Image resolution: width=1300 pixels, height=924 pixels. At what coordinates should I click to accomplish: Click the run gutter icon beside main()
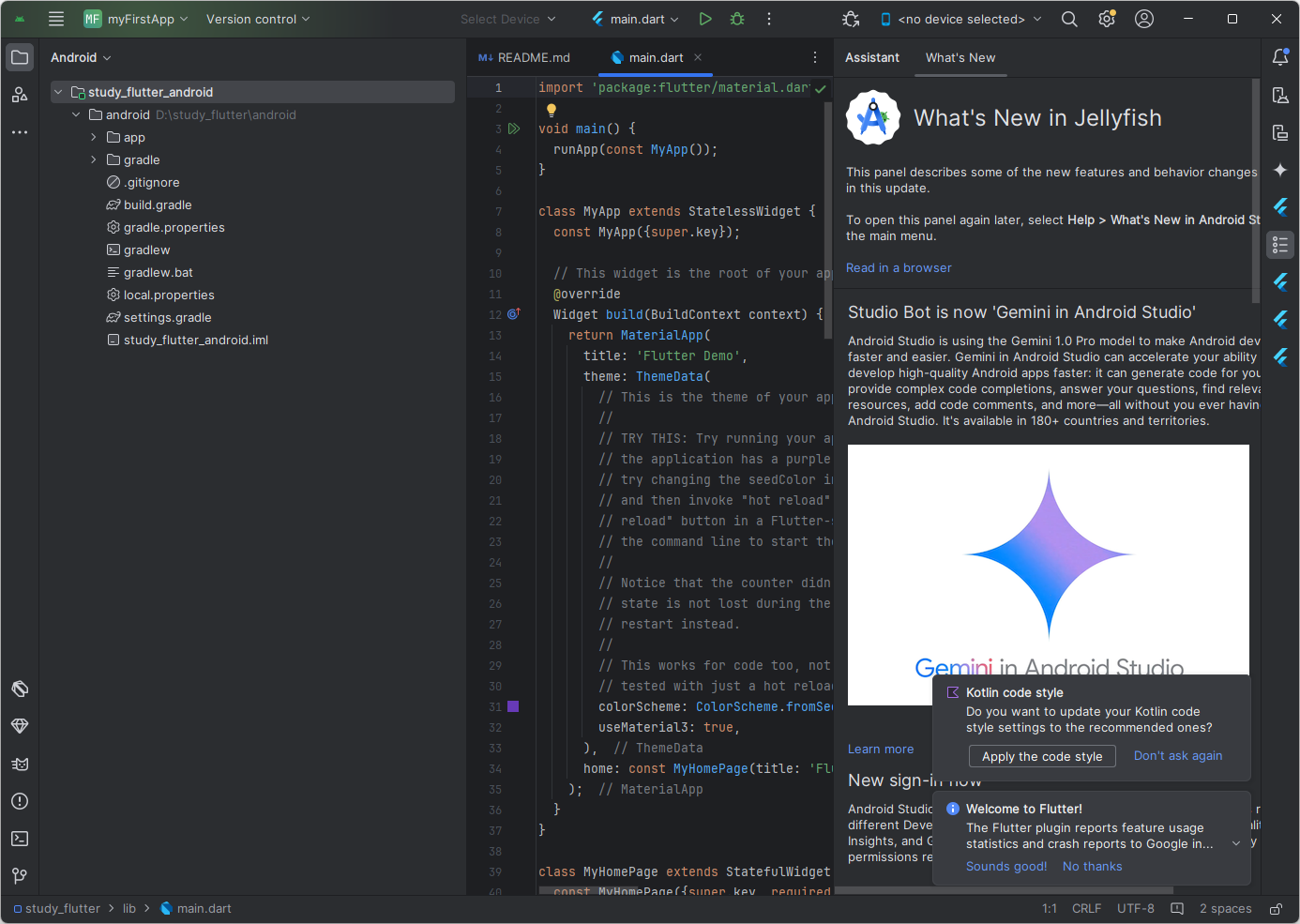click(x=514, y=129)
